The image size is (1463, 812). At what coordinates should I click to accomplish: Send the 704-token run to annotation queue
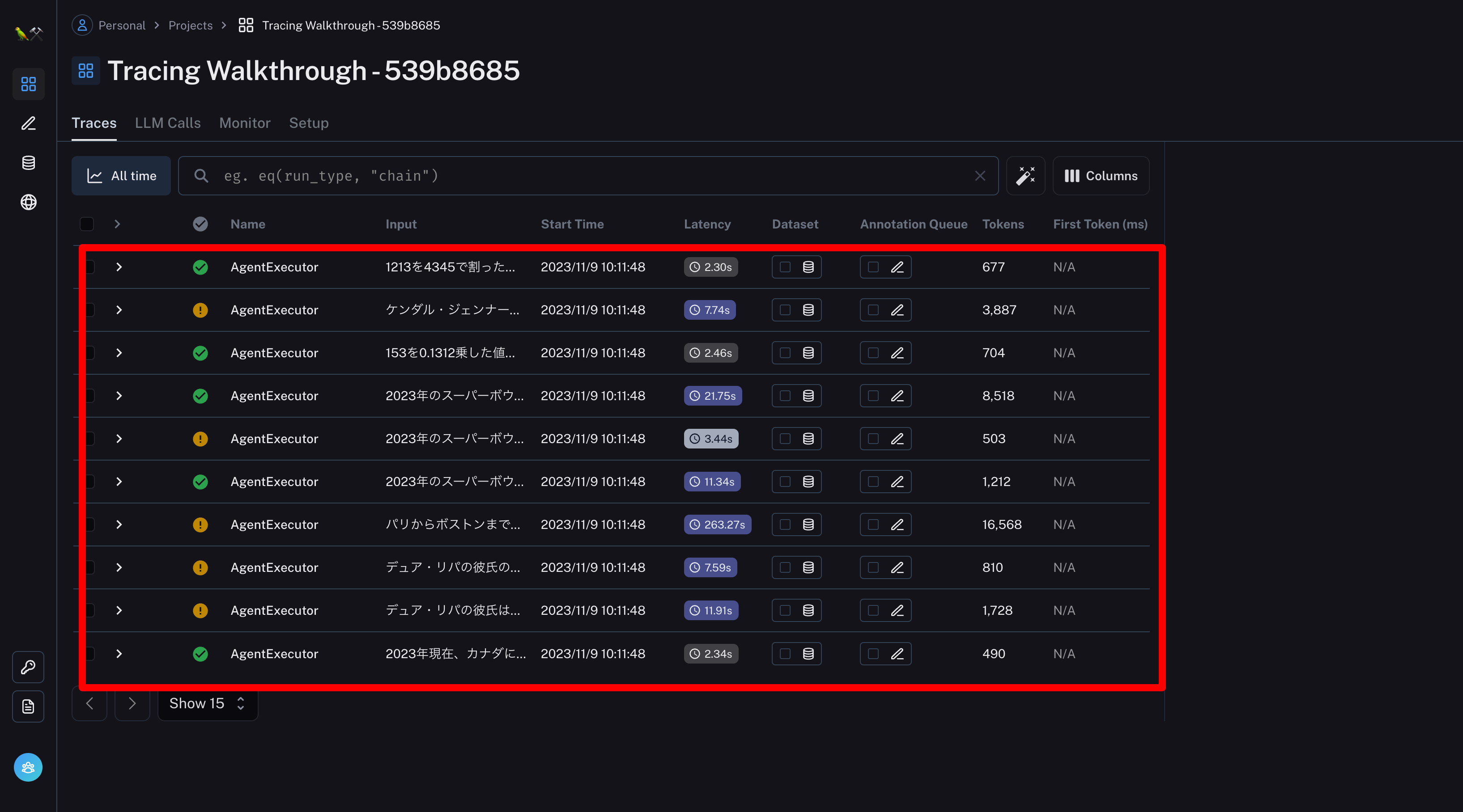pyautogui.click(x=897, y=353)
